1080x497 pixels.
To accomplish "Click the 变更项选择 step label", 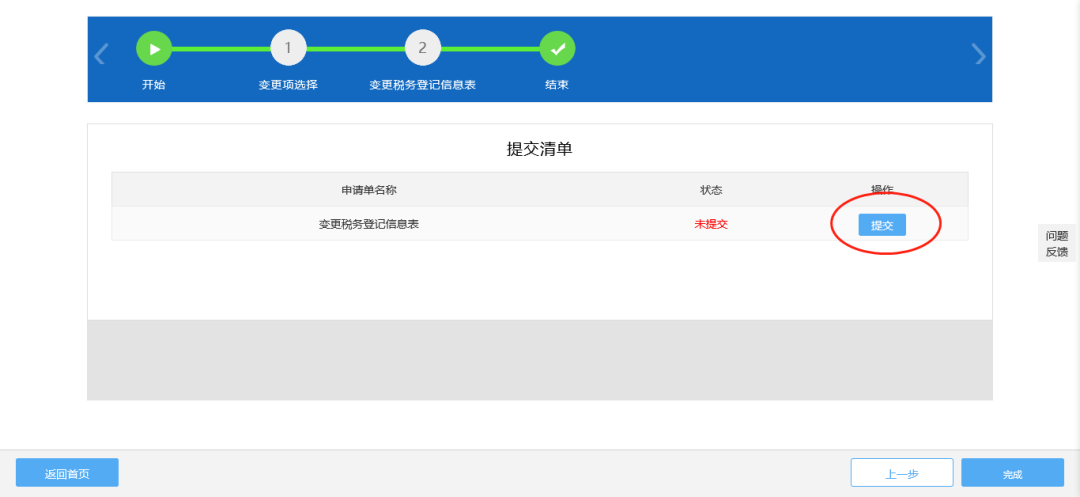I will [x=288, y=85].
